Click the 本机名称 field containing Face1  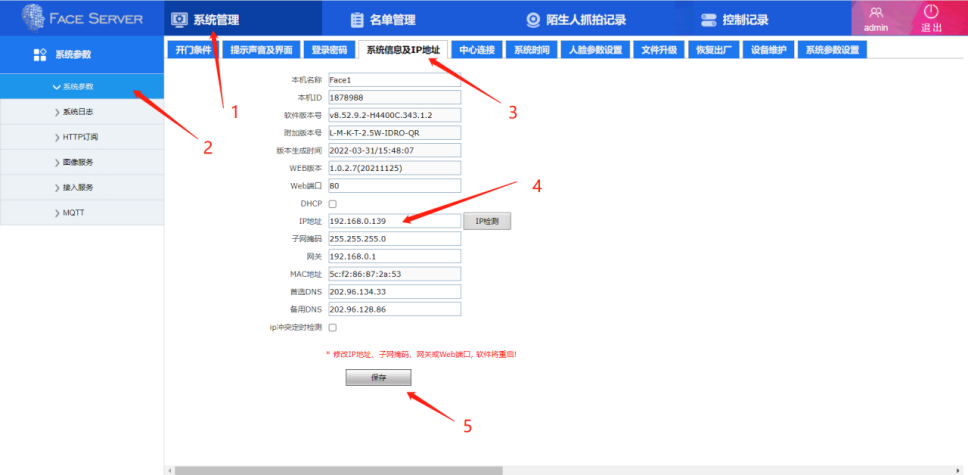pyautogui.click(x=394, y=80)
